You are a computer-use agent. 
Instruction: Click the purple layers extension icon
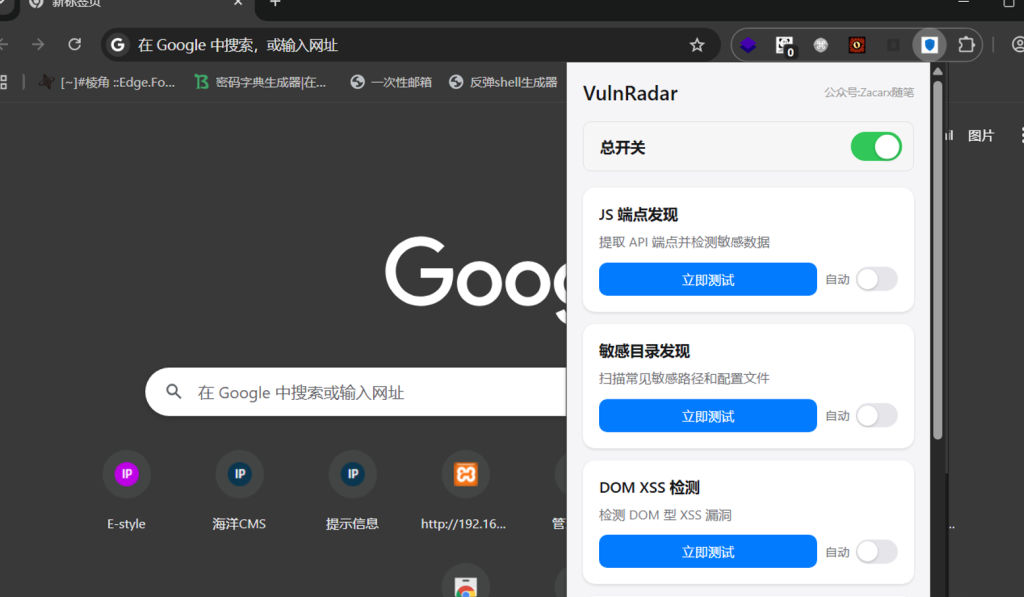(749, 44)
